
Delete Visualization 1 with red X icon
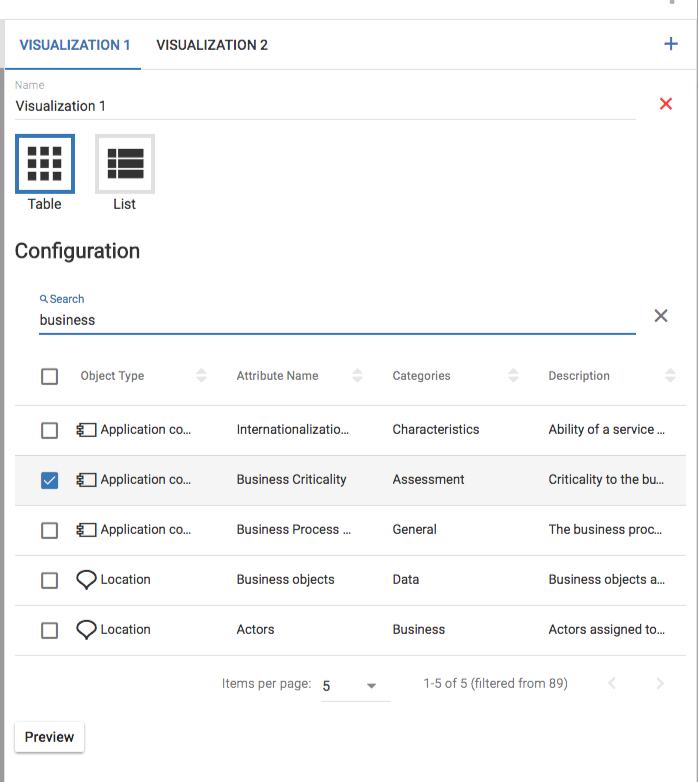tap(666, 104)
